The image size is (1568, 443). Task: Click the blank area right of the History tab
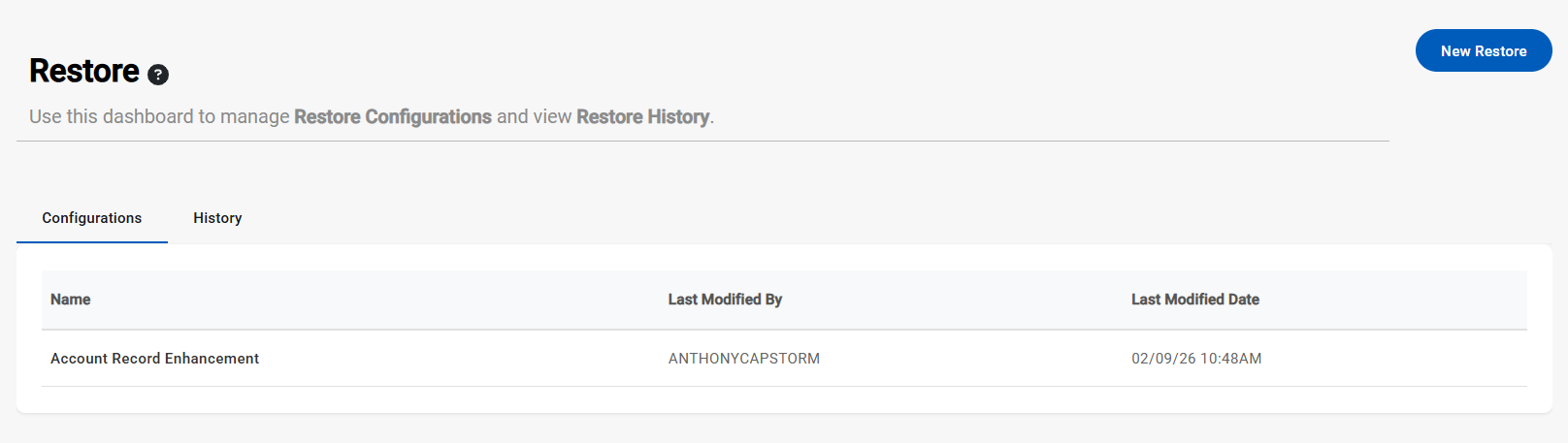tap(679, 218)
